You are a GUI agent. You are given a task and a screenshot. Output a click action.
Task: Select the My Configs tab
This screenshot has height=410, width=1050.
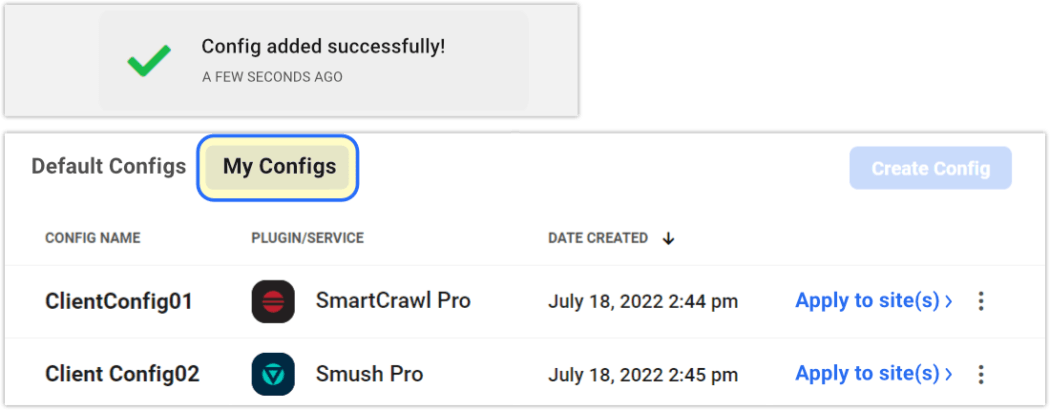tap(279, 166)
